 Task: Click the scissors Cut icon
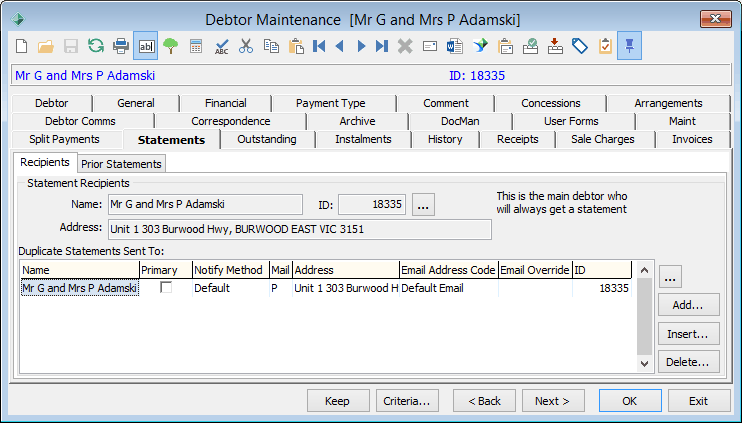click(246, 46)
